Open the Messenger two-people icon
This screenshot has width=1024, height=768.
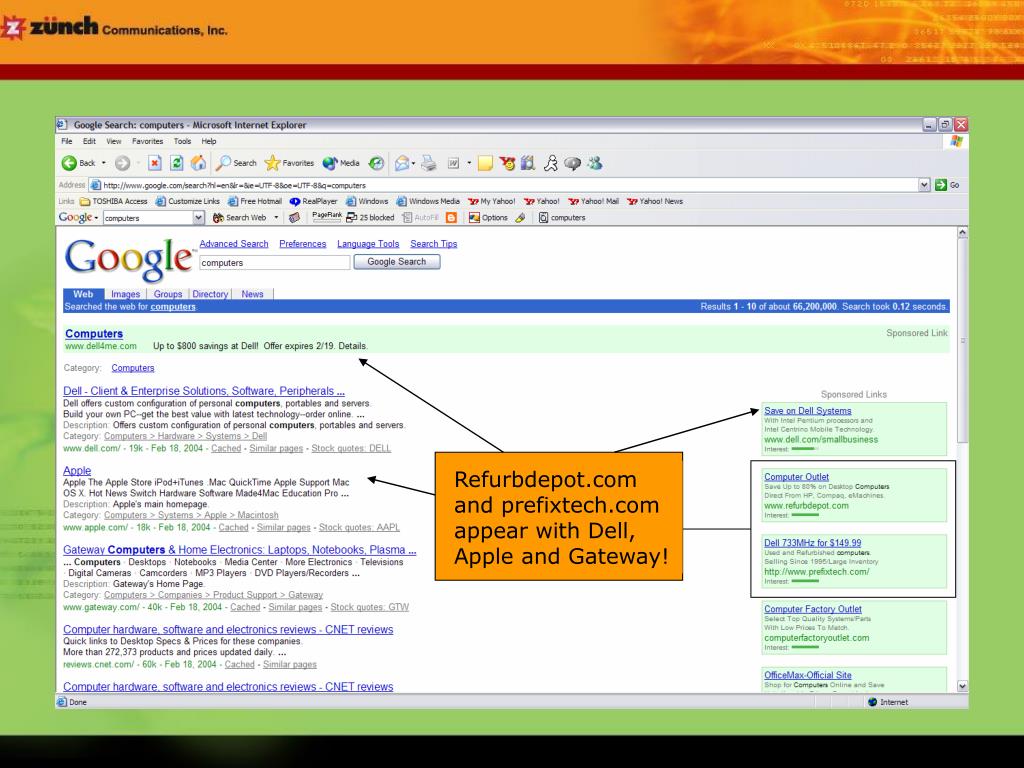[x=594, y=163]
